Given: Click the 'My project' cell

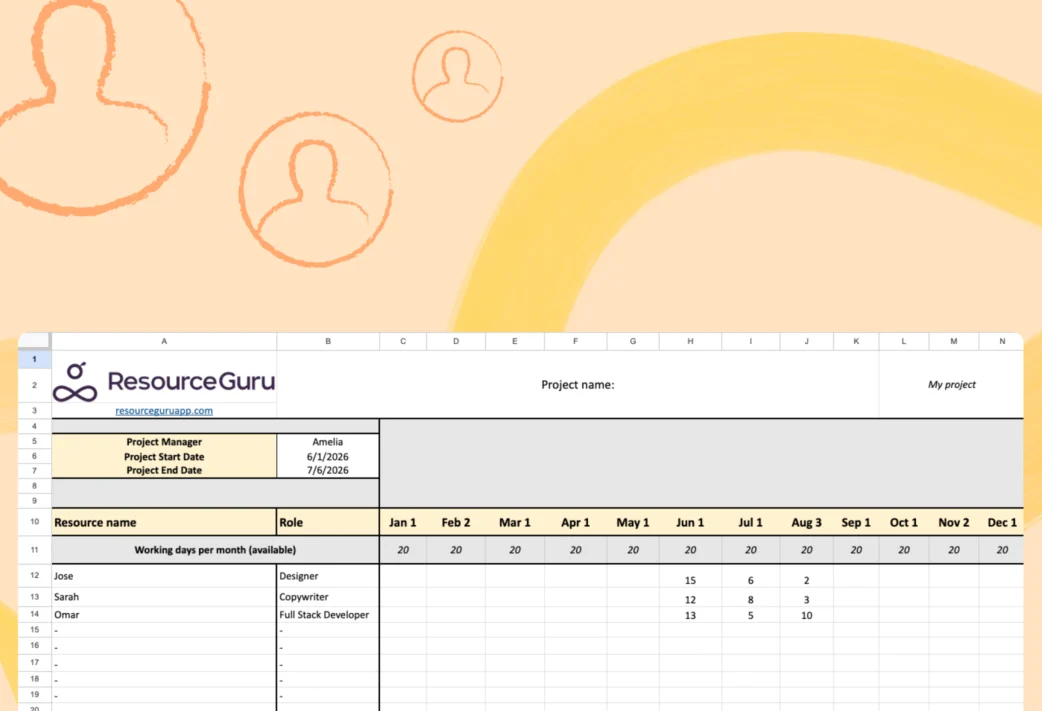Looking at the screenshot, I should (x=952, y=385).
